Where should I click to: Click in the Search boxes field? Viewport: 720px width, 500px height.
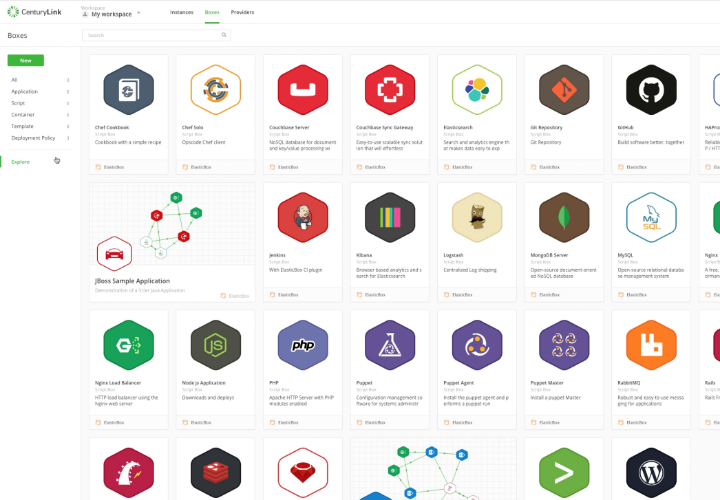coord(156,35)
